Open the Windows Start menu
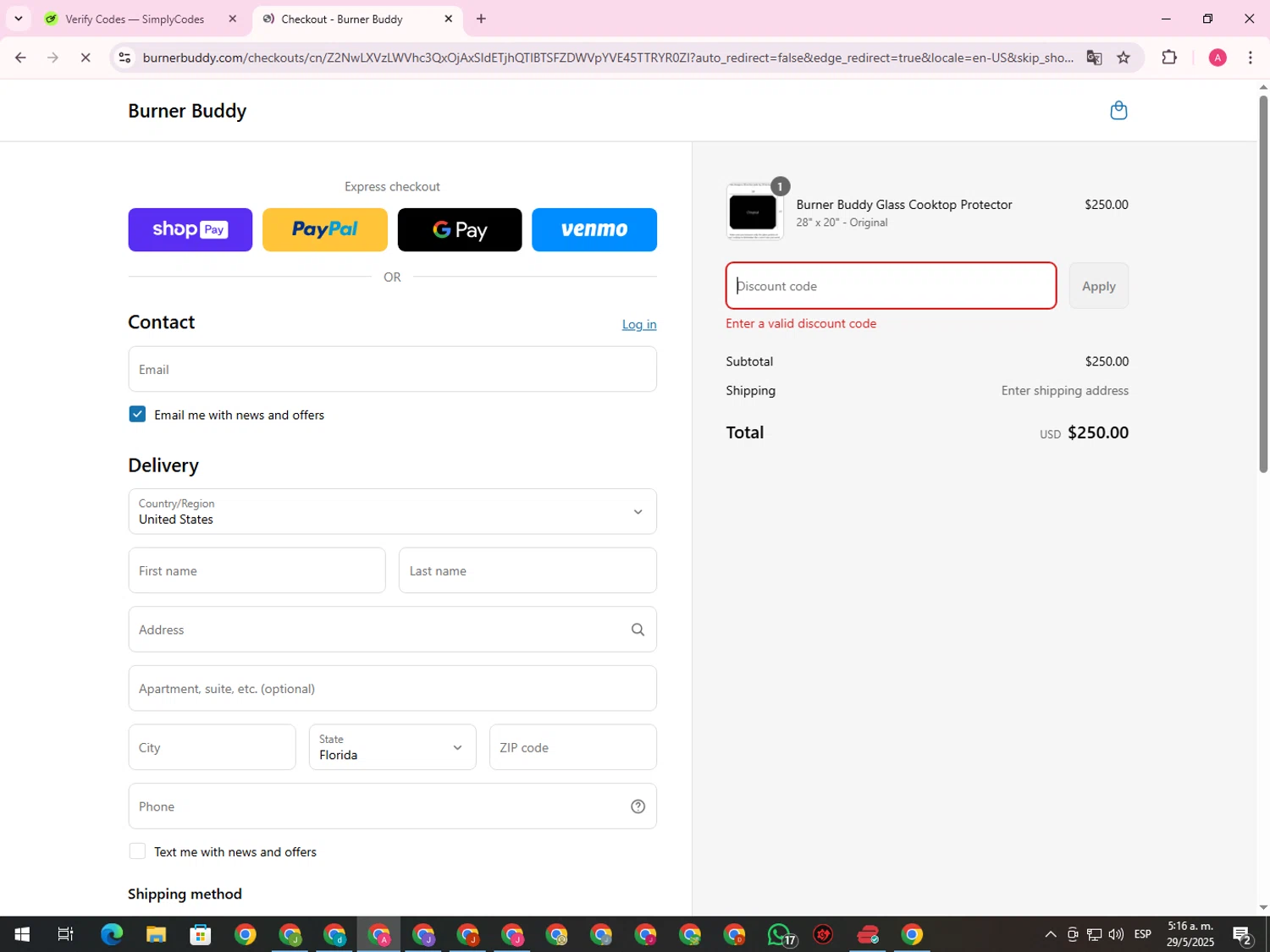 click(22, 934)
